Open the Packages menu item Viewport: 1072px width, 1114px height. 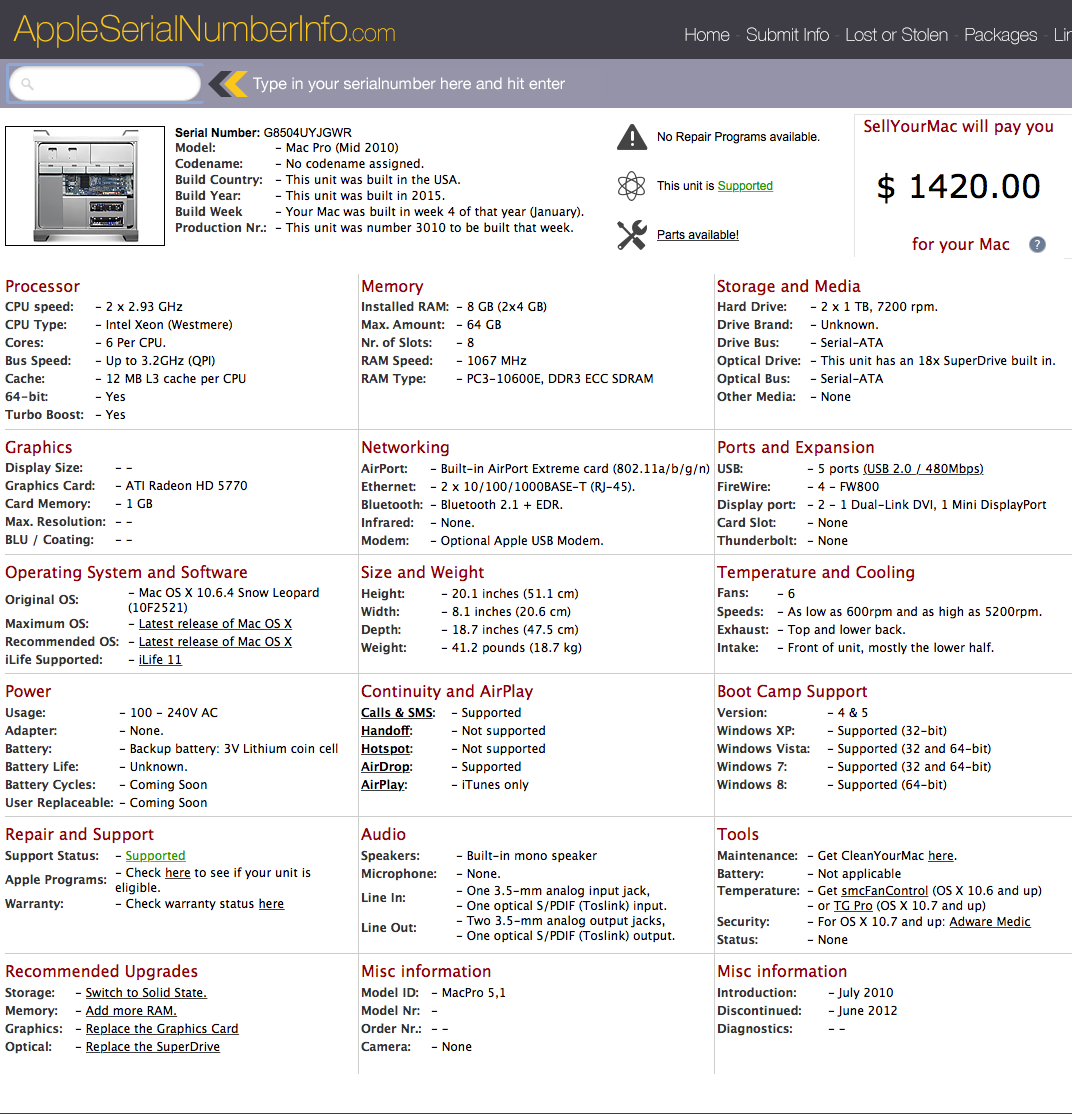pyautogui.click(x=1000, y=35)
